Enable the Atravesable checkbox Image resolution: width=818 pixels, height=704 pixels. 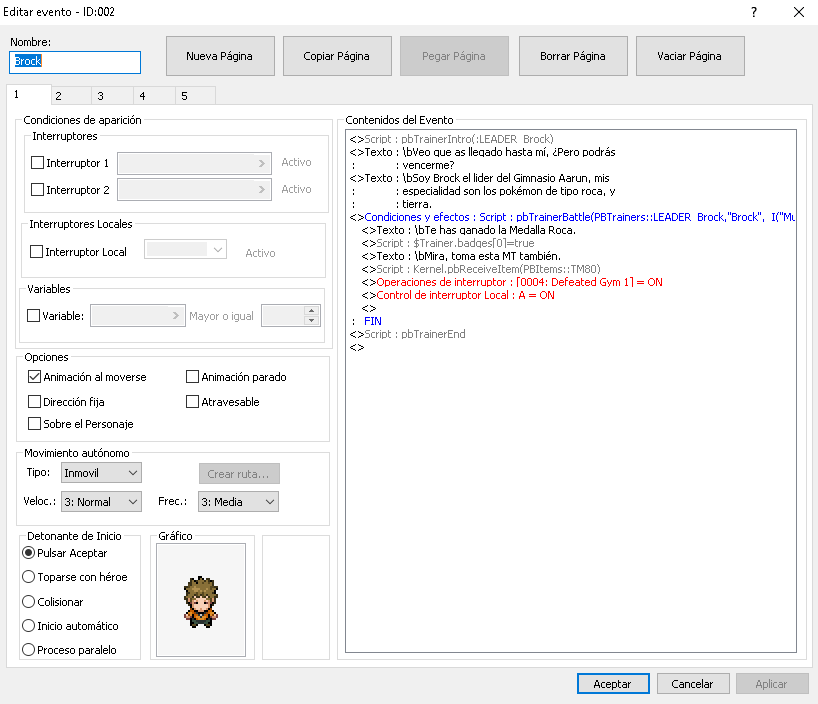193,402
